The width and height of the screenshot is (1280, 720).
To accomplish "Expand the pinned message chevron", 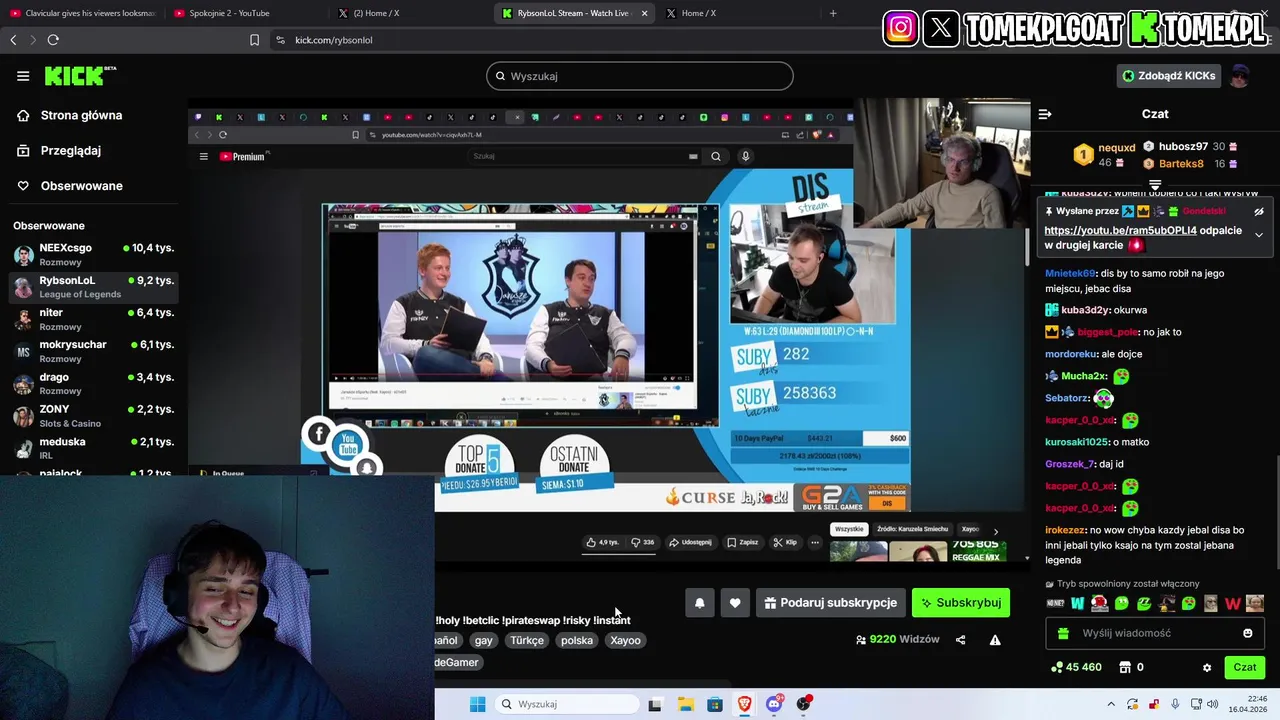I will (x=1259, y=235).
